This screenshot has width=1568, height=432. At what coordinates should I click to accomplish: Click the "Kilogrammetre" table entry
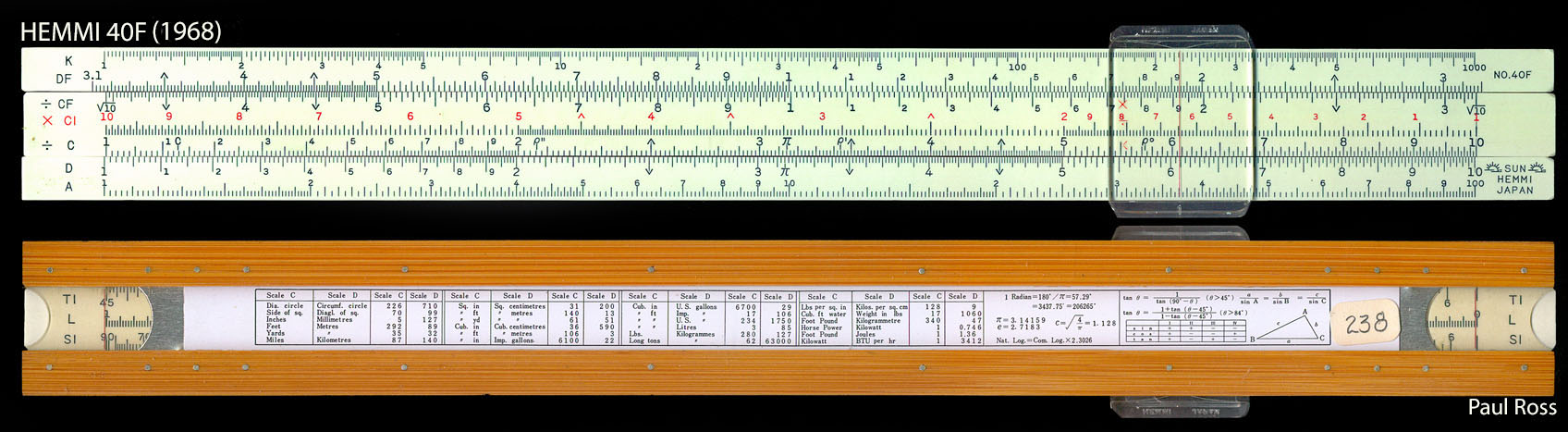click(878, 321)
